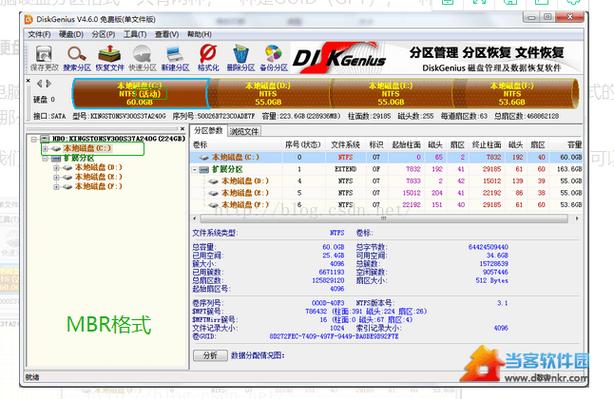
Task: Collapse the HD0 KINGSTON disk tree node
Action: 34,139
